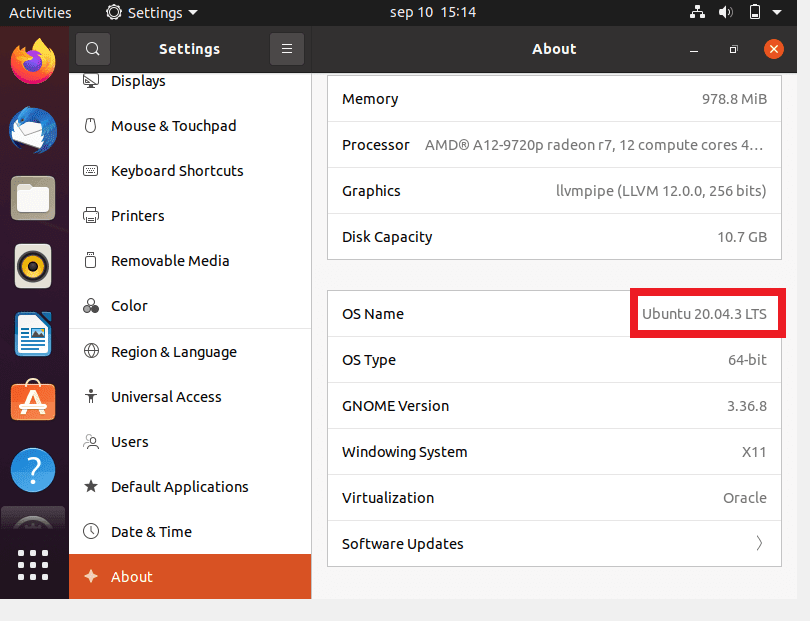Restore the Settings window size
The width and height of the screenshot is (810, 621).
point(734,50)
